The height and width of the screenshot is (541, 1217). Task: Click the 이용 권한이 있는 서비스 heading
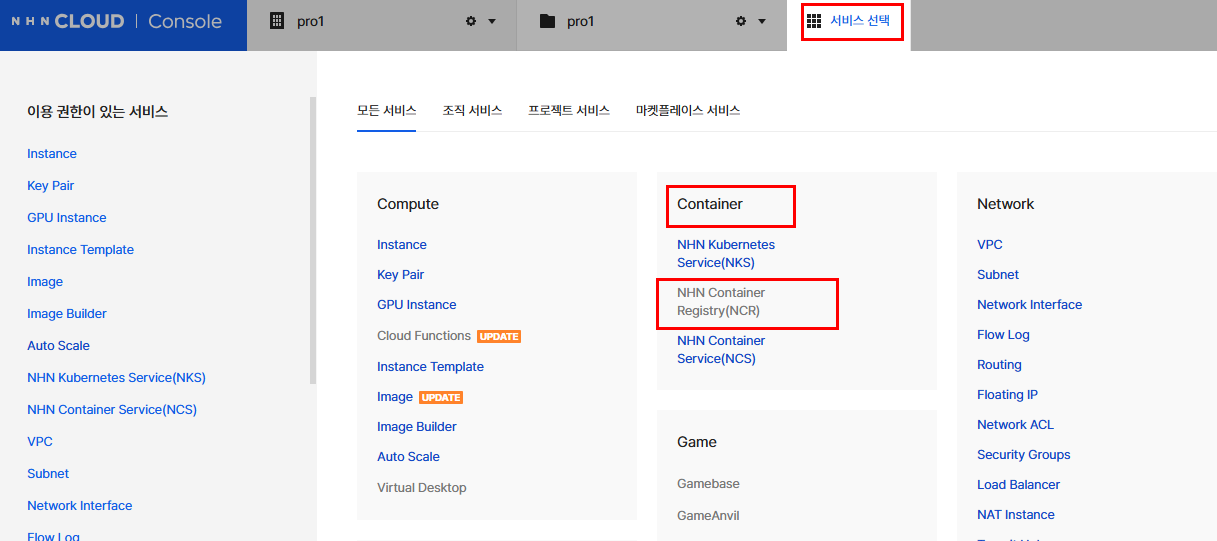click(98, 112)
